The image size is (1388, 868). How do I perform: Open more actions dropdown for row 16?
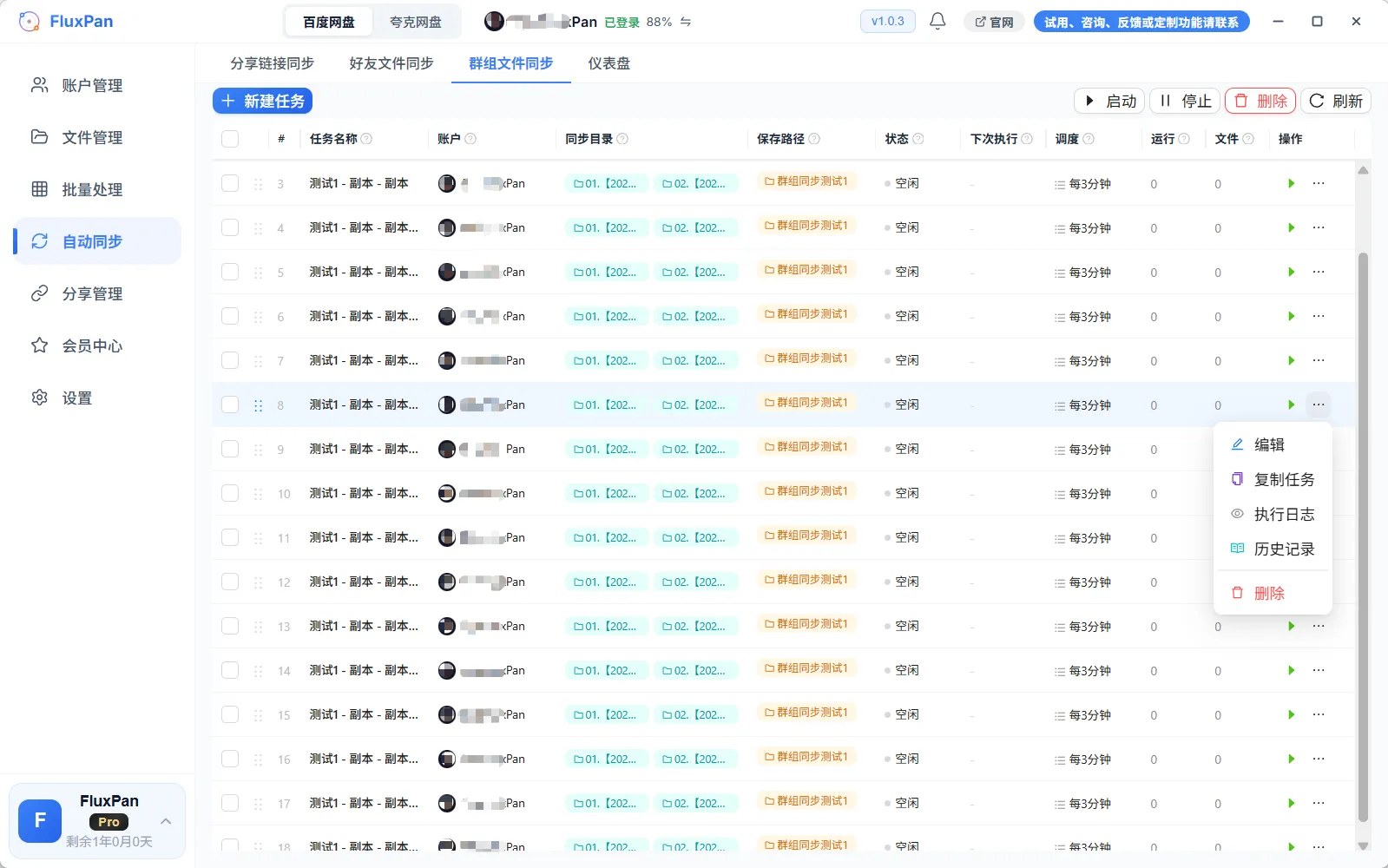(1319, 759)
